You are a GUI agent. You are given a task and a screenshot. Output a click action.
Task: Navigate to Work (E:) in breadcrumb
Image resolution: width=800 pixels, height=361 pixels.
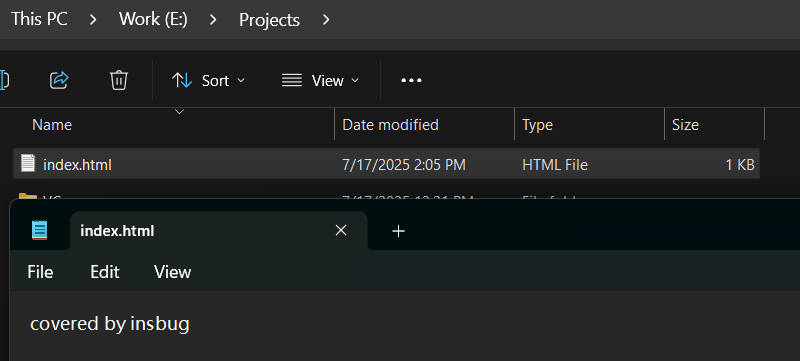pos(154,20)
